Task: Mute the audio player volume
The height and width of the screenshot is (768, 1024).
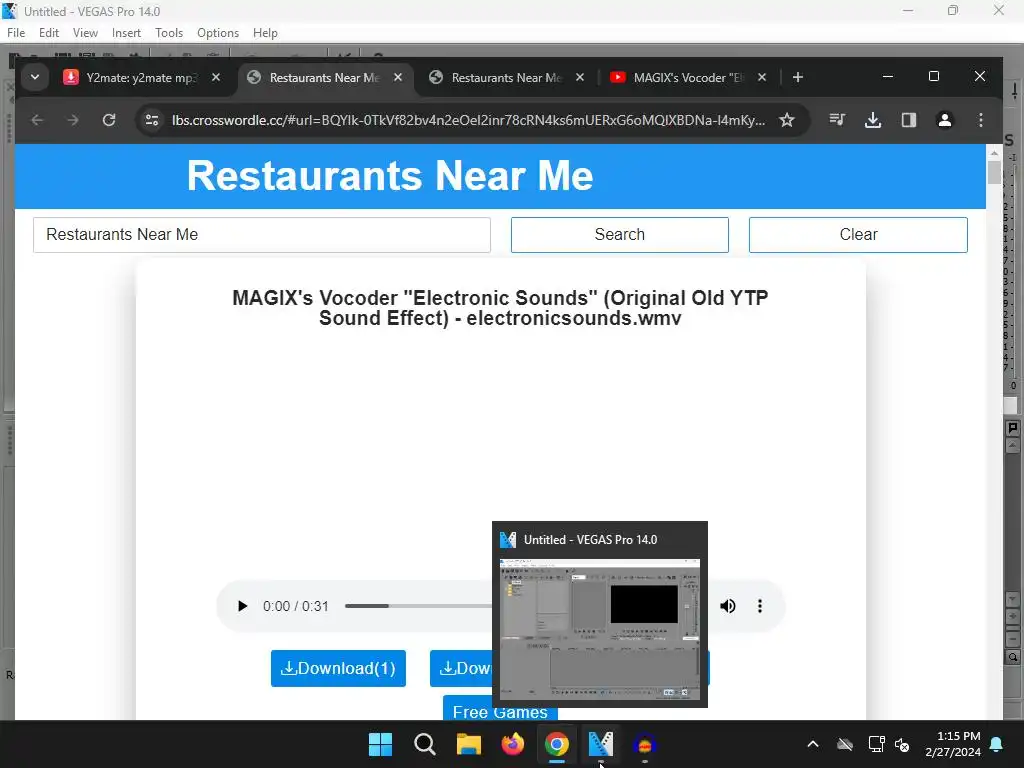Action: [728, 606]
